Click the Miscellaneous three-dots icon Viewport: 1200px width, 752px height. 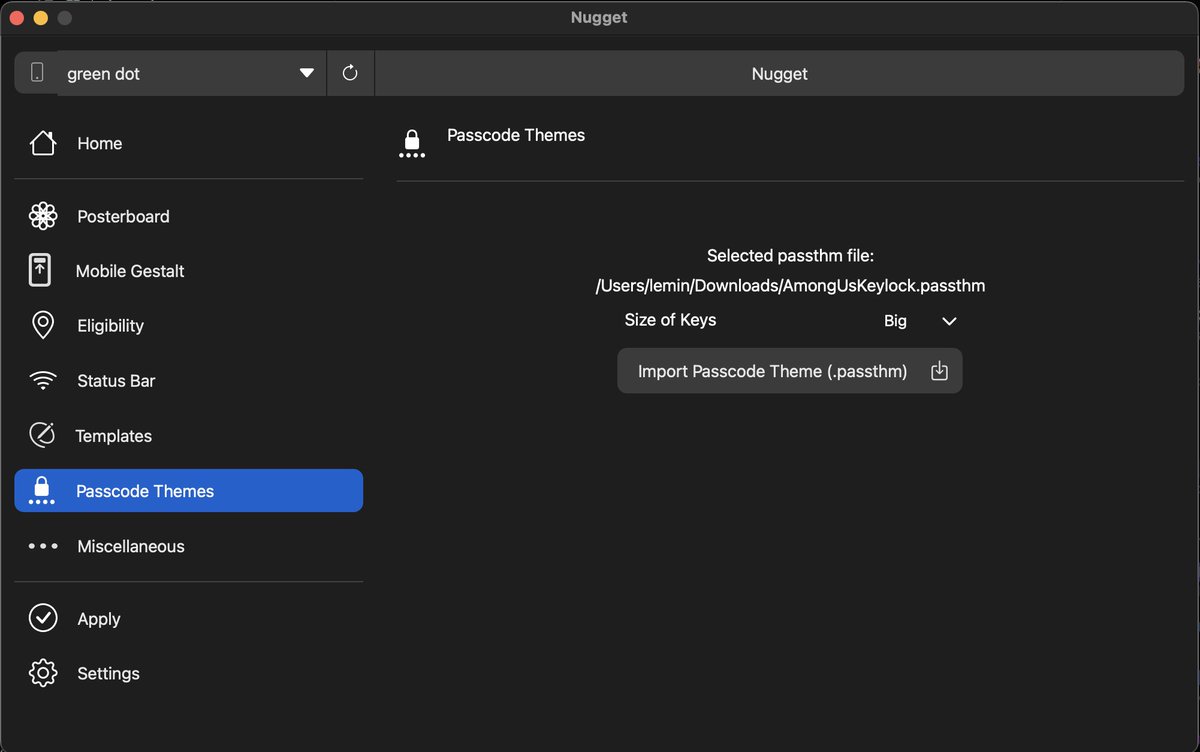coord(43,546)
